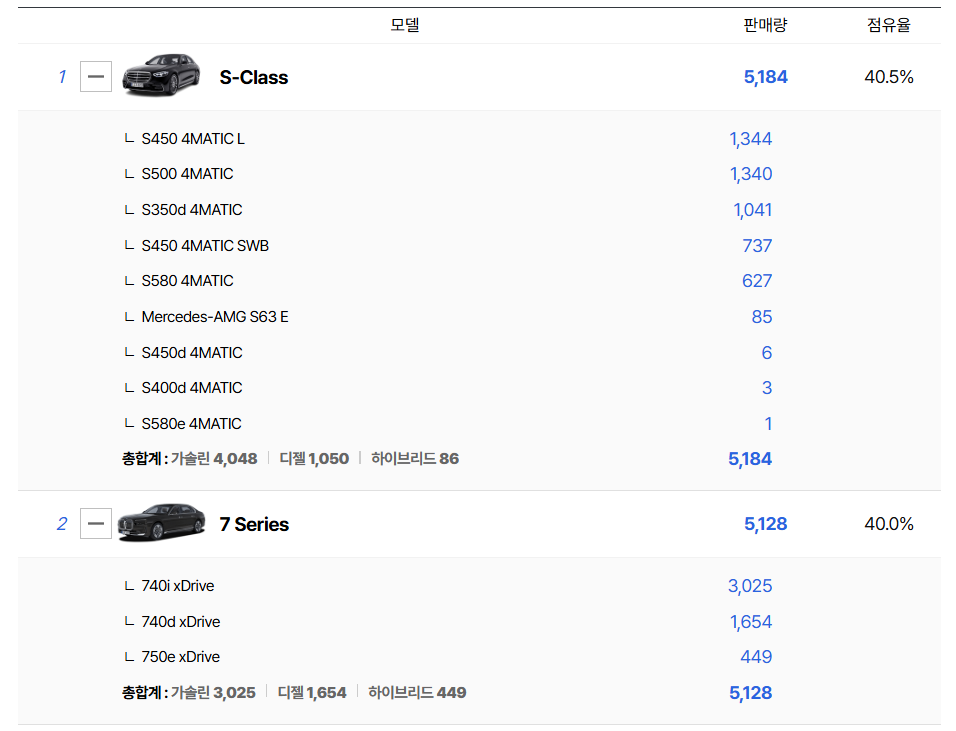Viewport: 956px width, 731px height.
Task: Click the S-Class car thumbnail
Action: pyautogui.click(x=154, y=75)
